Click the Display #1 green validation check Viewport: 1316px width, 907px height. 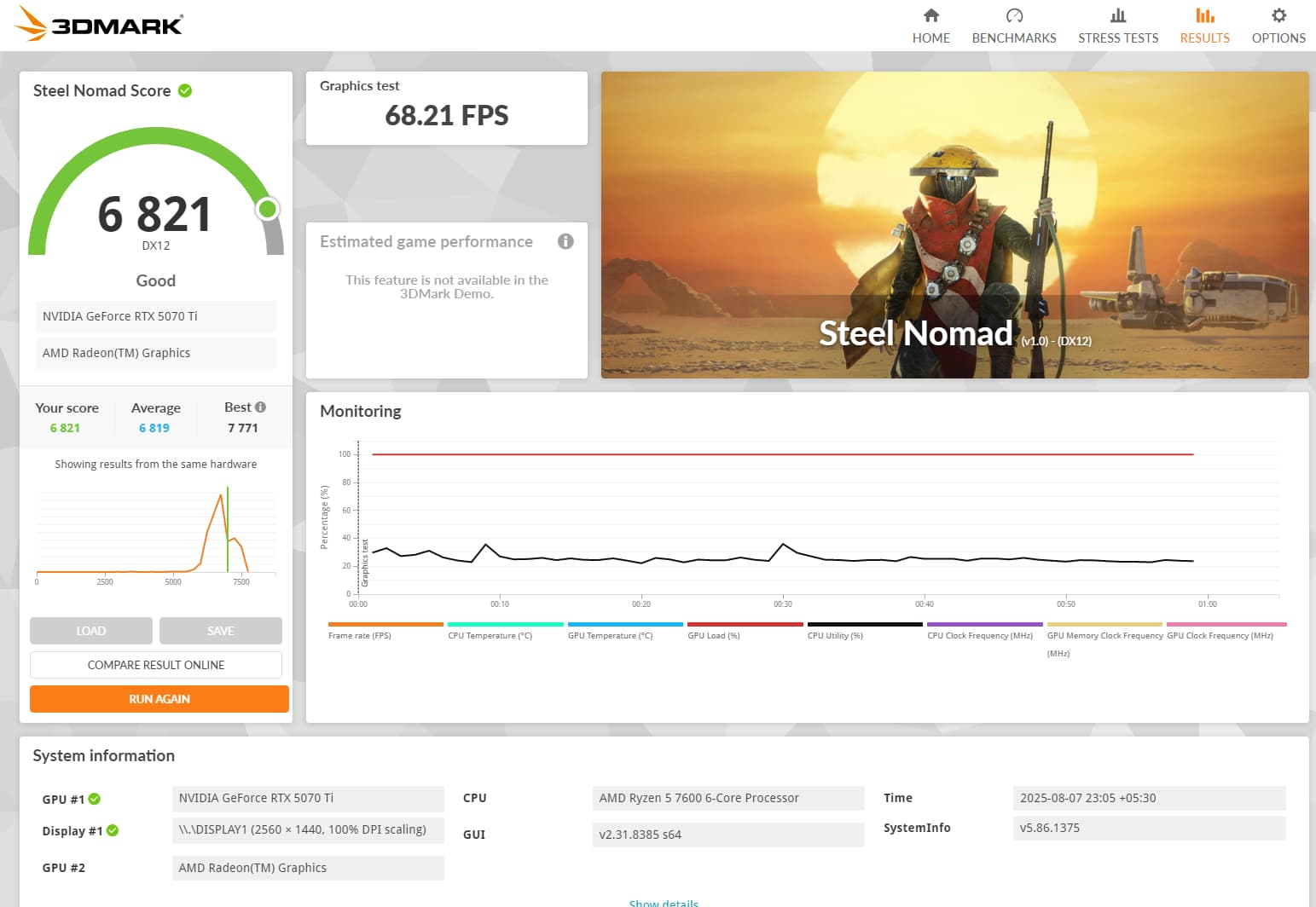coord(113,830)
